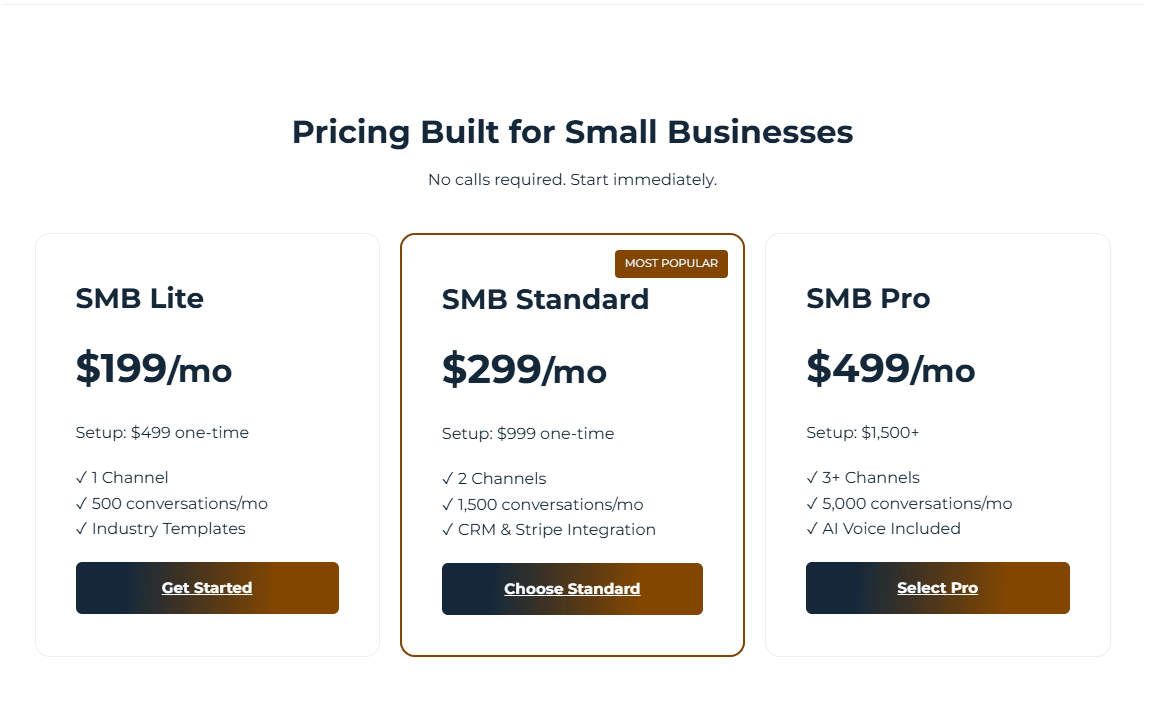The width and height of the screenshot is (1153, 728).
Task: Click the checkmark next to 1 Channel
Action: click(x=82, y=478)
